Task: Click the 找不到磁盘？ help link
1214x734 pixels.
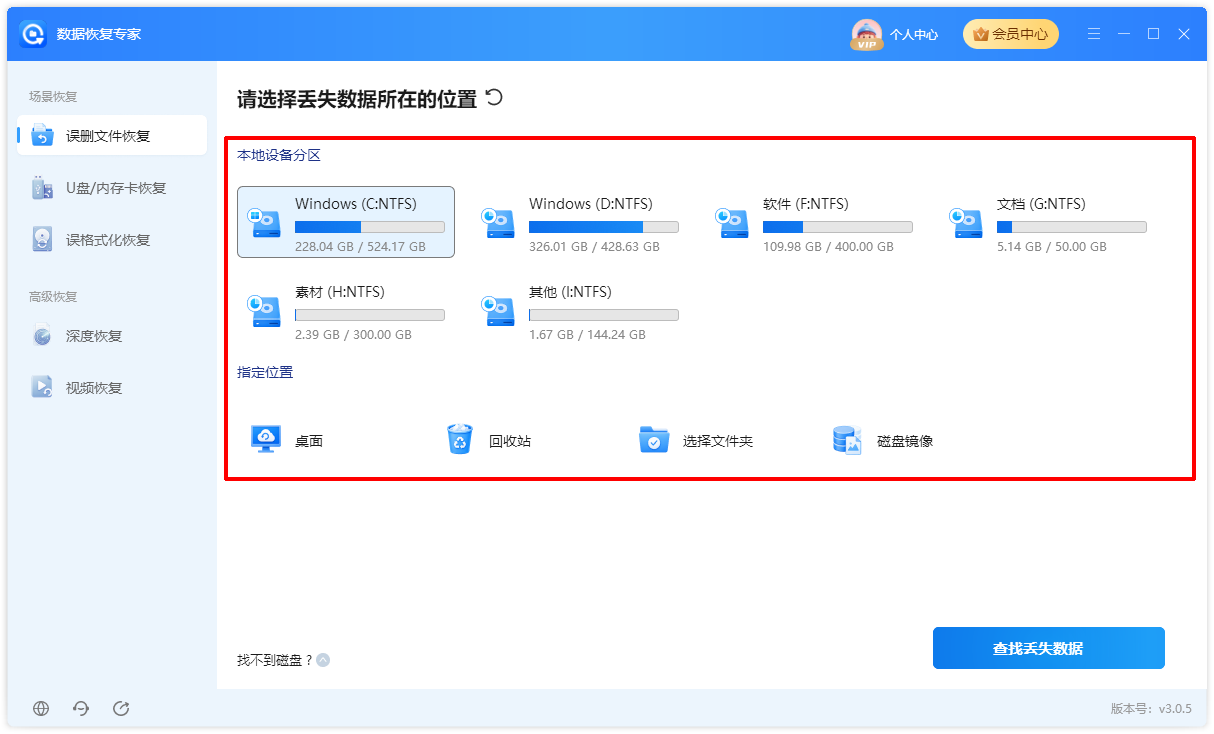Action: coord(275,660)
